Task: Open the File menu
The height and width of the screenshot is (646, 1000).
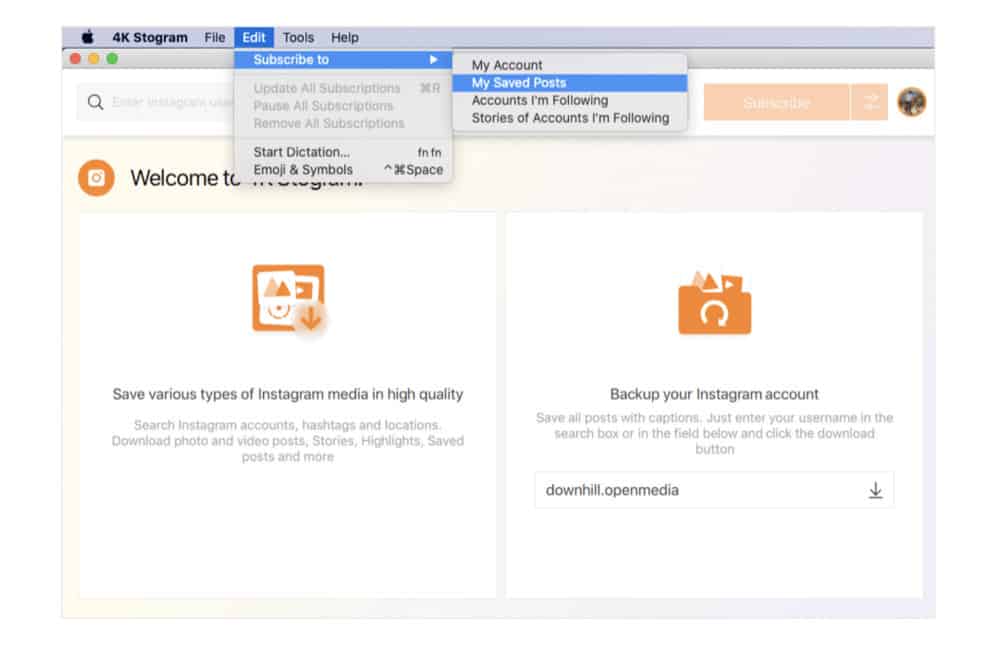Action: (x=214, y=38)
